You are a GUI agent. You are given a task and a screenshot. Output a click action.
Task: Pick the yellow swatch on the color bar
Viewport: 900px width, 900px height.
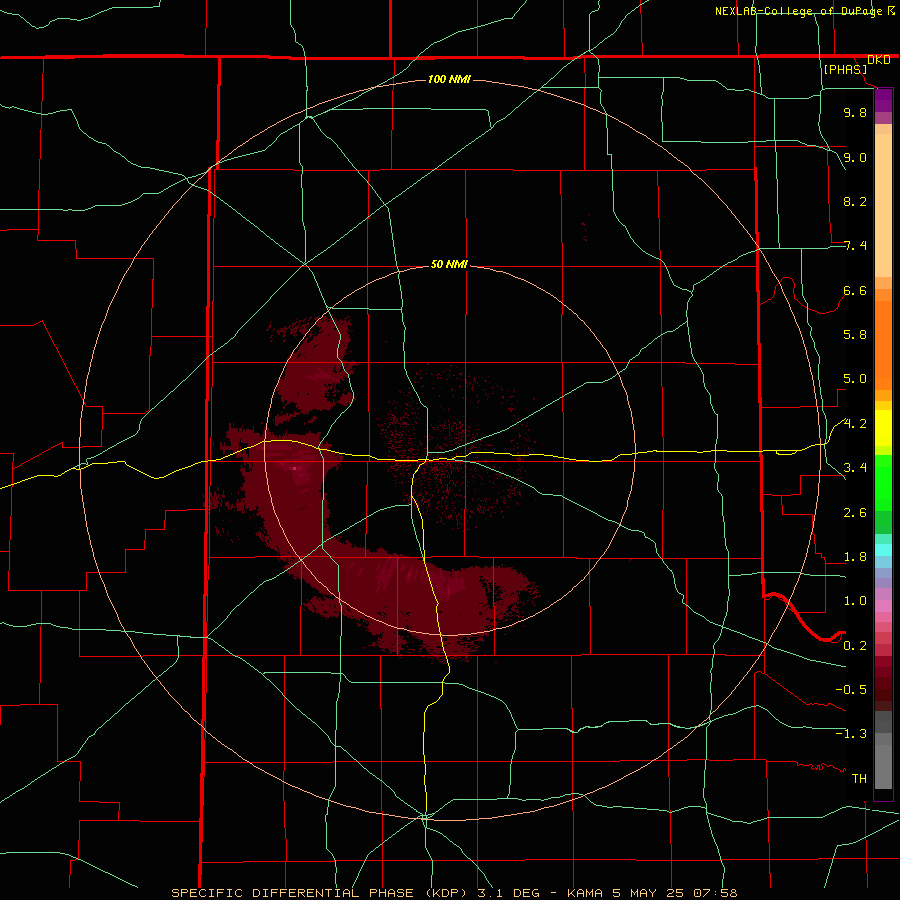coord(883,428)
